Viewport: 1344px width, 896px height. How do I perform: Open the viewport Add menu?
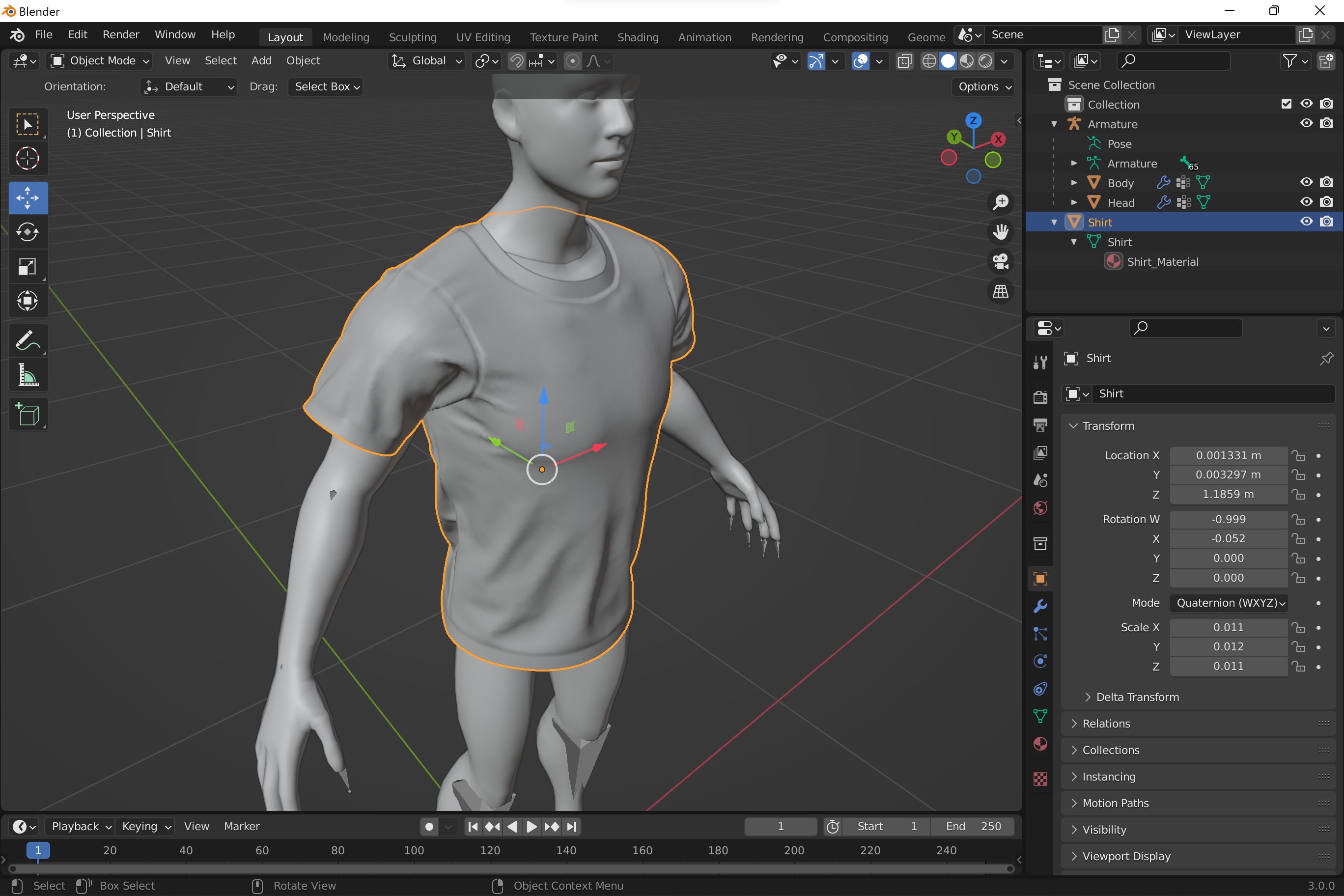coord(261,60)
